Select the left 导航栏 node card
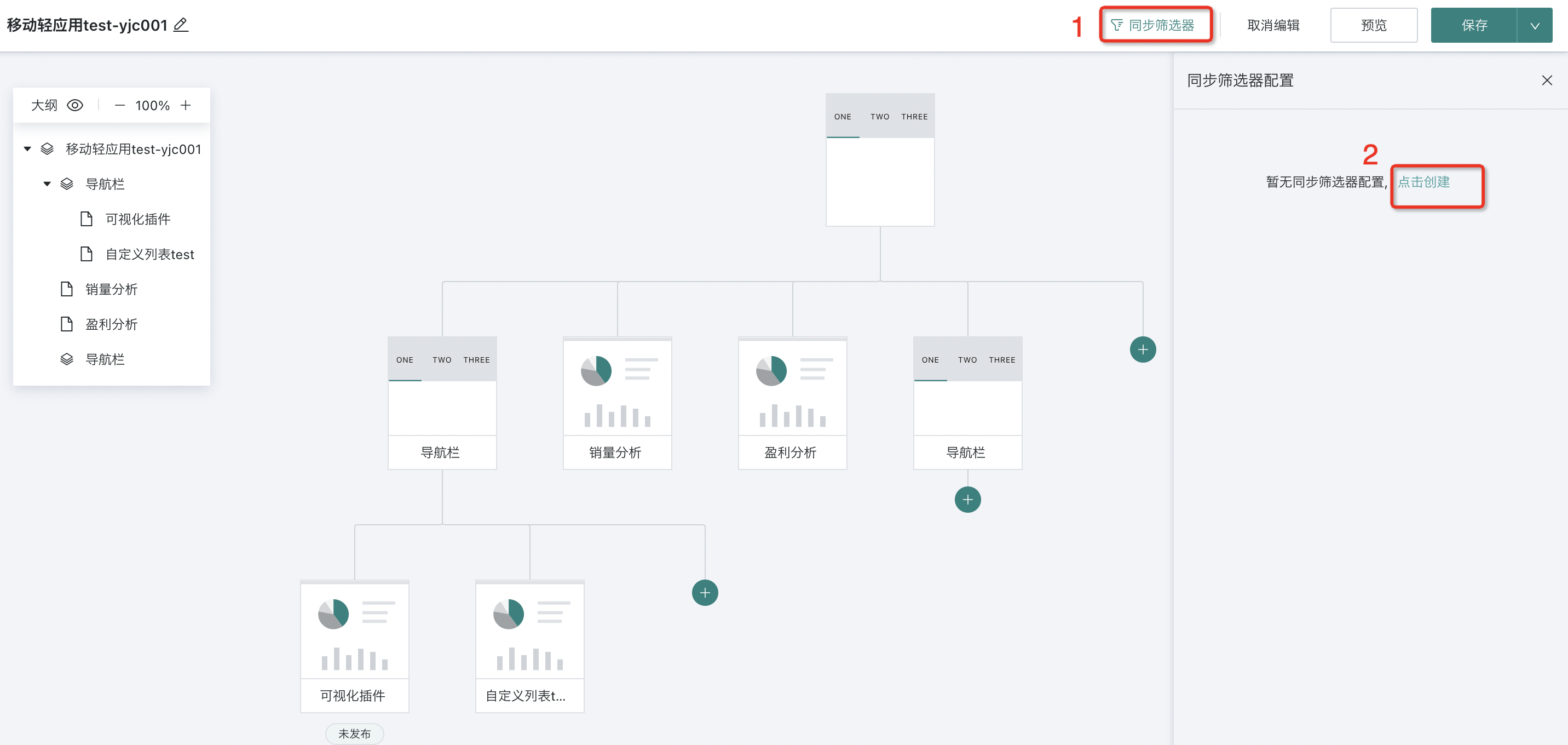Screen dimensions: 1568x745 442,403
